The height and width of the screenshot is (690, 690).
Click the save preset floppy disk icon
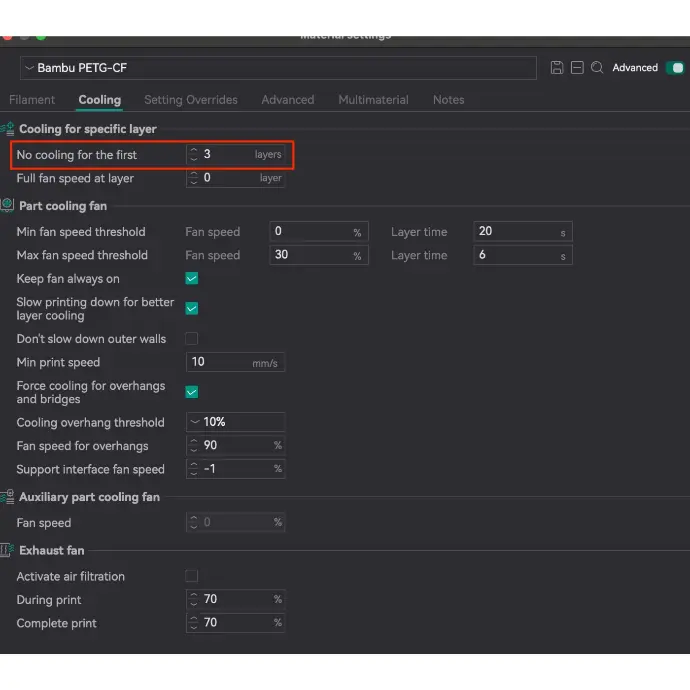point(557,68)
